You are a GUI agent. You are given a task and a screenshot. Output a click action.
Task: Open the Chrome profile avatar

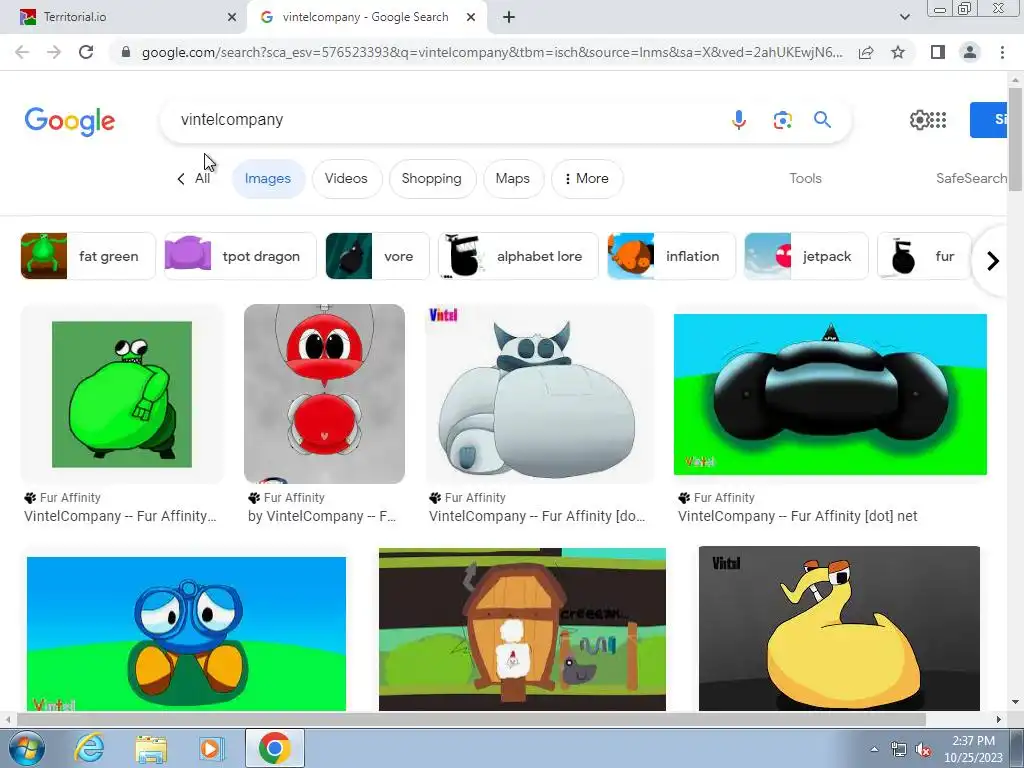(x=970, y=52)
